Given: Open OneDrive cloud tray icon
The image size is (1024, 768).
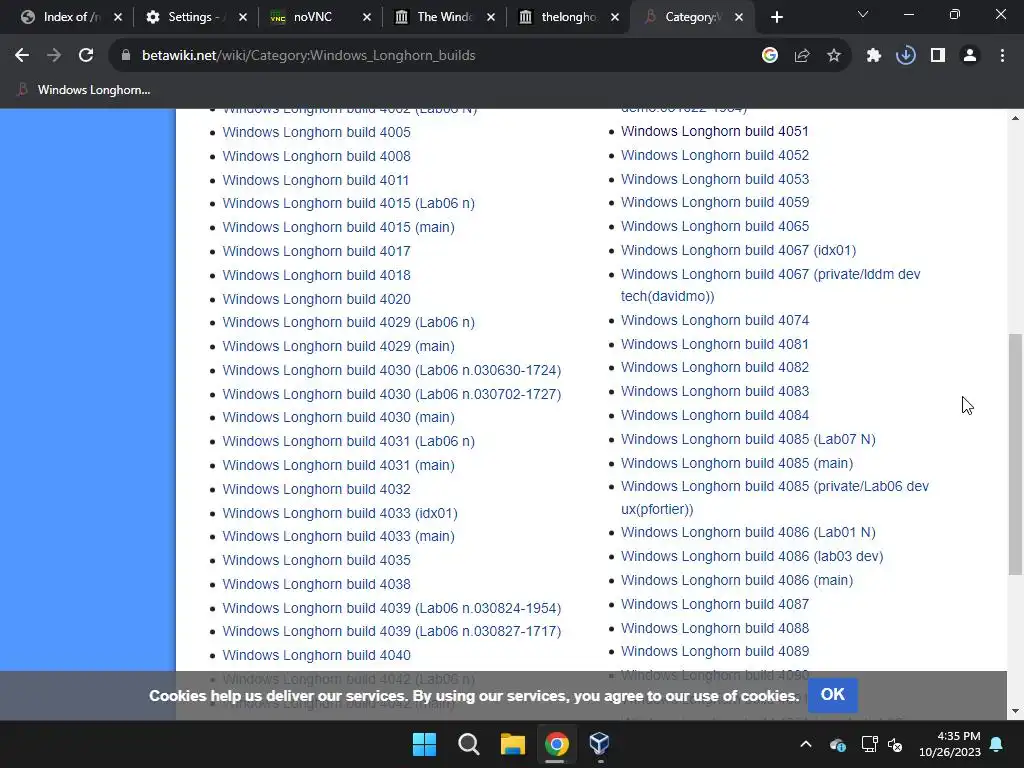Looking at the screenshot, I should pyautogui.click(x=838, y=744).
